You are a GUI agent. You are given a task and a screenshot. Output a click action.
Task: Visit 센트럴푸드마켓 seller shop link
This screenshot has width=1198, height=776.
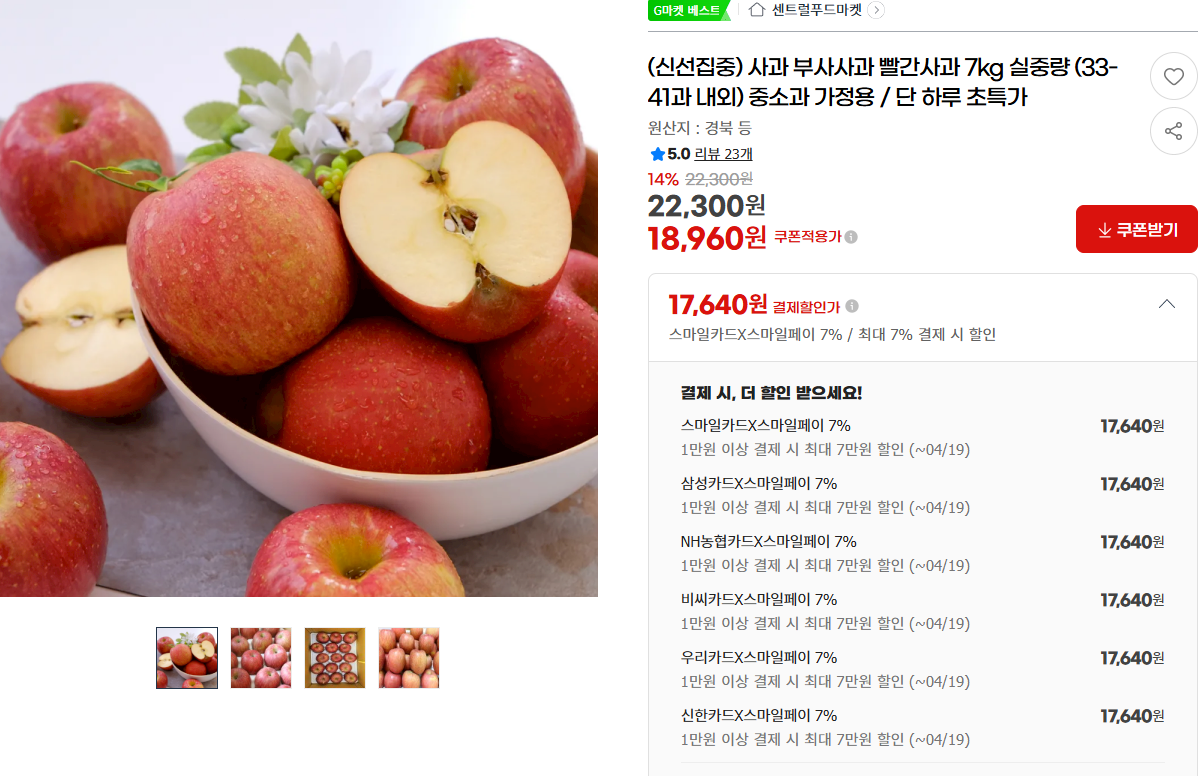817,10
